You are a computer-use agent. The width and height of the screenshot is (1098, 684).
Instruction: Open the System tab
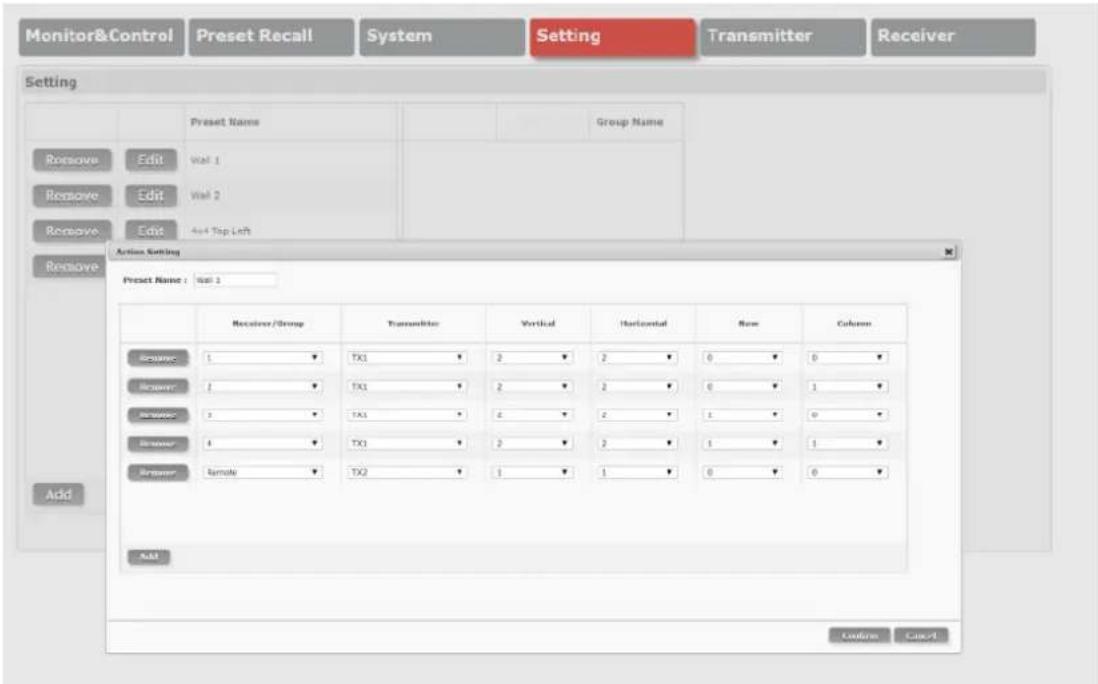point(442,36)
